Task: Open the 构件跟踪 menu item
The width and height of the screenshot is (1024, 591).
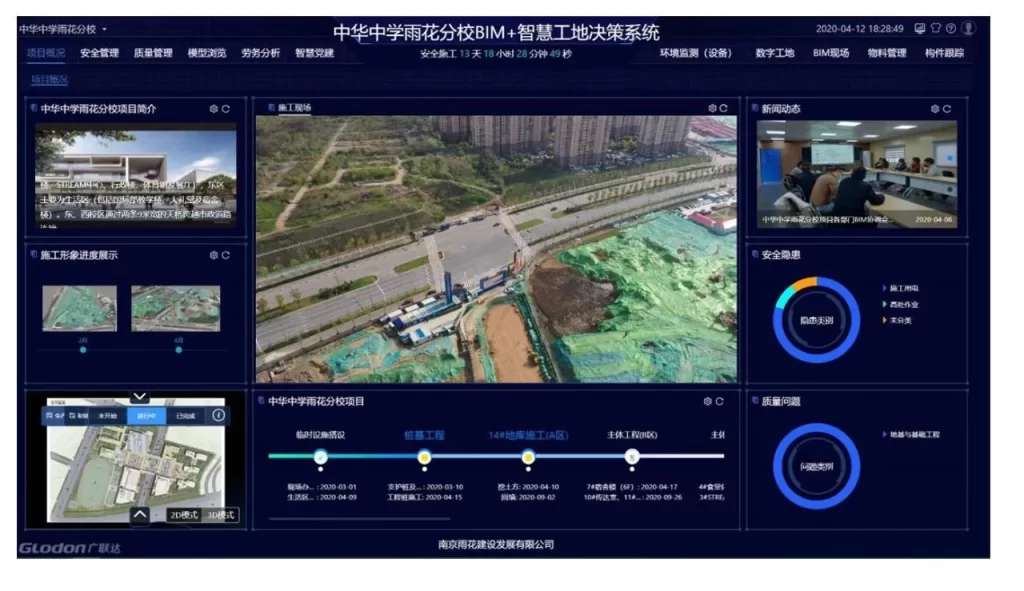Action: tap(944, 53)
